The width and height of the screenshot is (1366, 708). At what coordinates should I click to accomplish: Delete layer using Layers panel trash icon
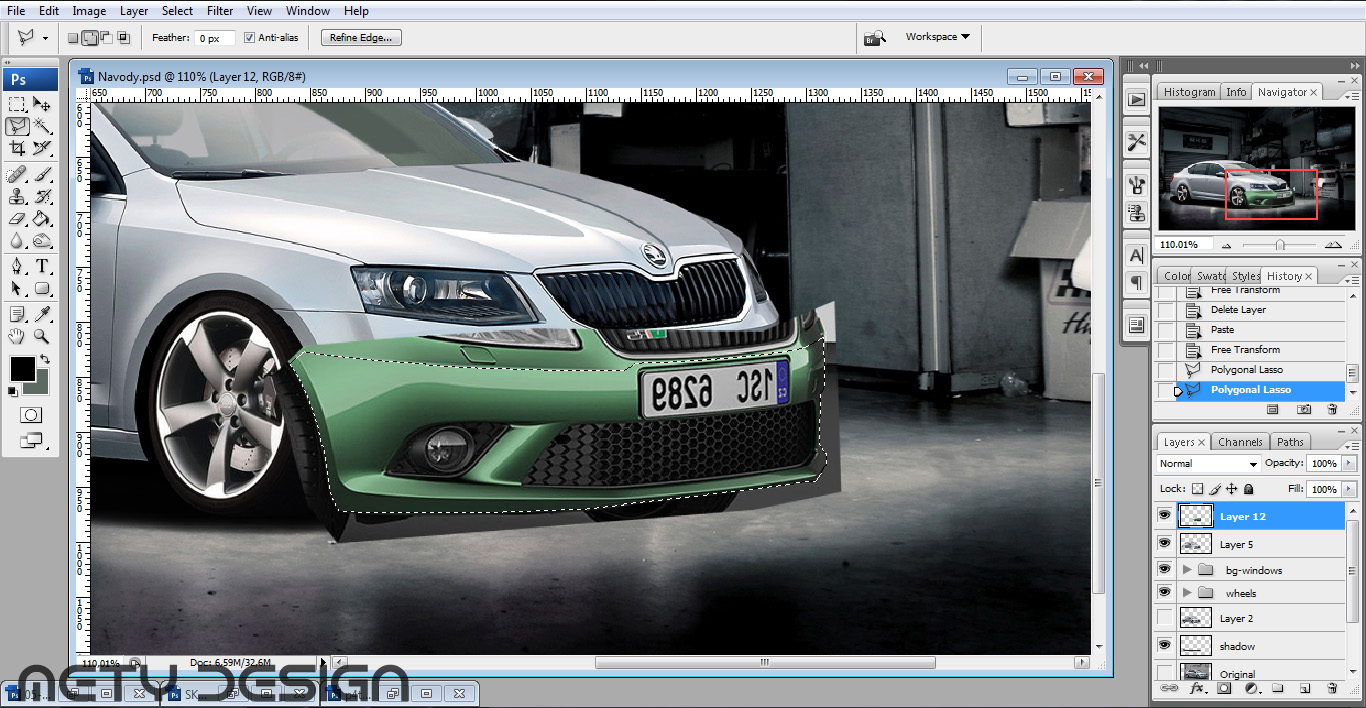coord(1332,689)
